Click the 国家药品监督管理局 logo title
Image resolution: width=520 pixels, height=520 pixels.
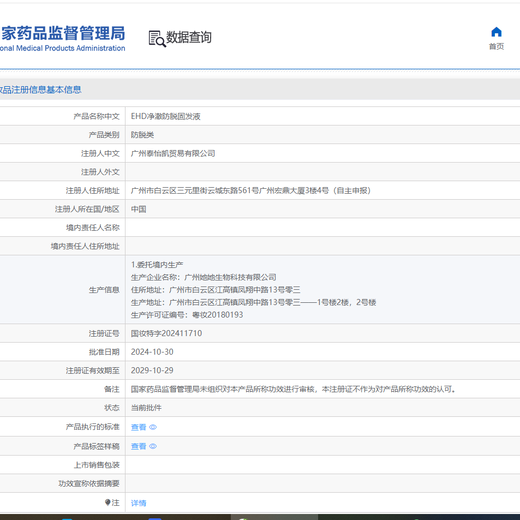pos(63,33)
